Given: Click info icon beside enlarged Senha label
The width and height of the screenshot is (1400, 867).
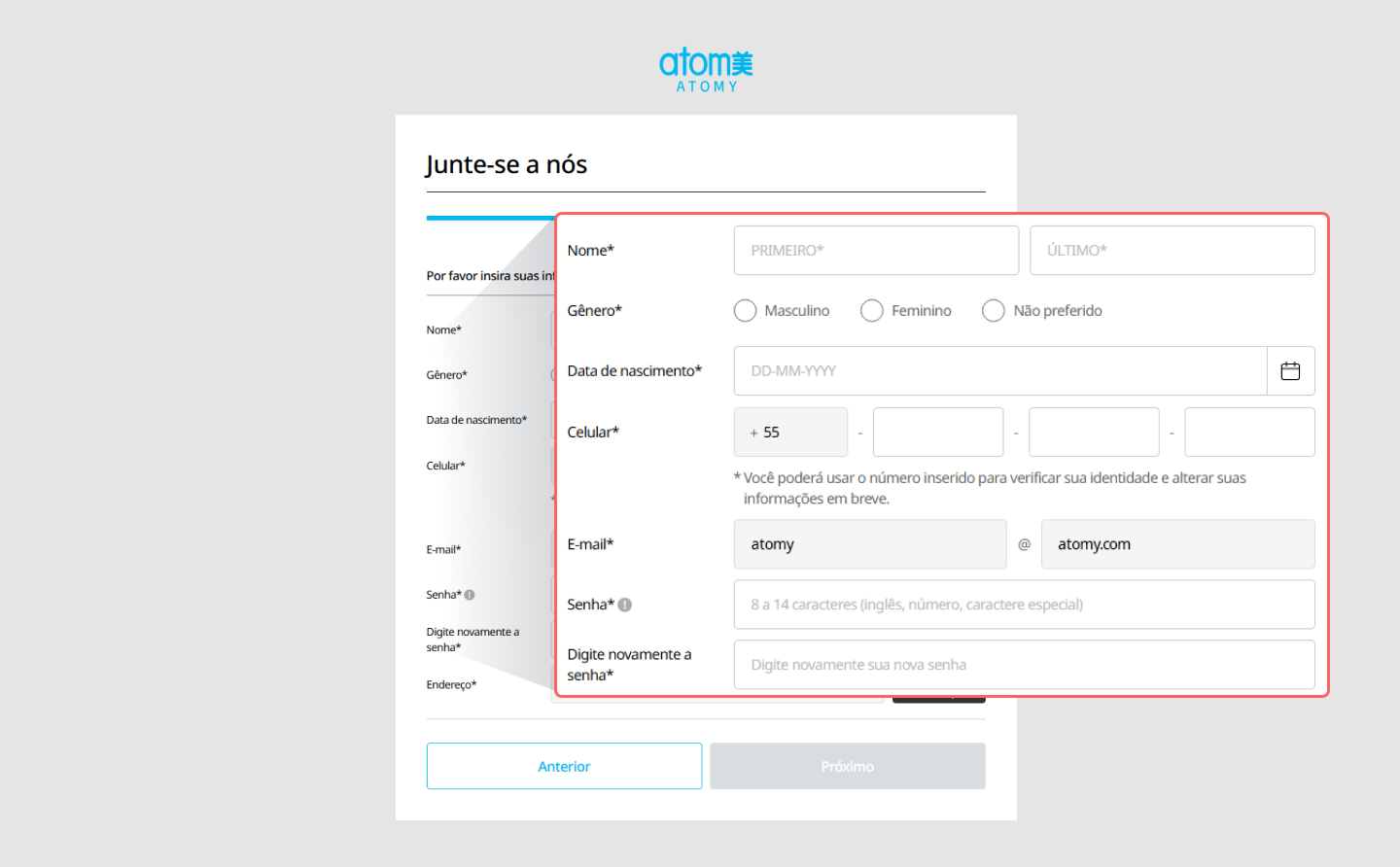Looking at the screenshot, I should pos(625,605).
